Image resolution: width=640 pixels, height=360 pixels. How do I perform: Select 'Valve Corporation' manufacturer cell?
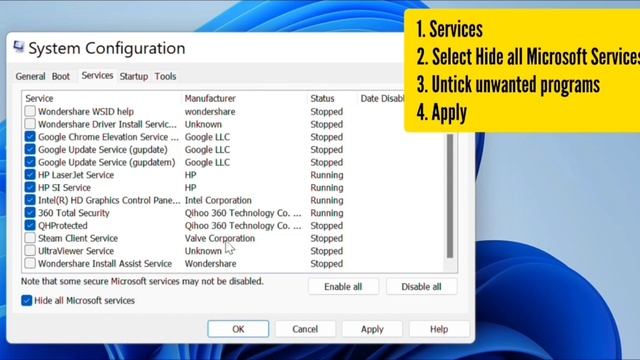[x=220, y=238]
